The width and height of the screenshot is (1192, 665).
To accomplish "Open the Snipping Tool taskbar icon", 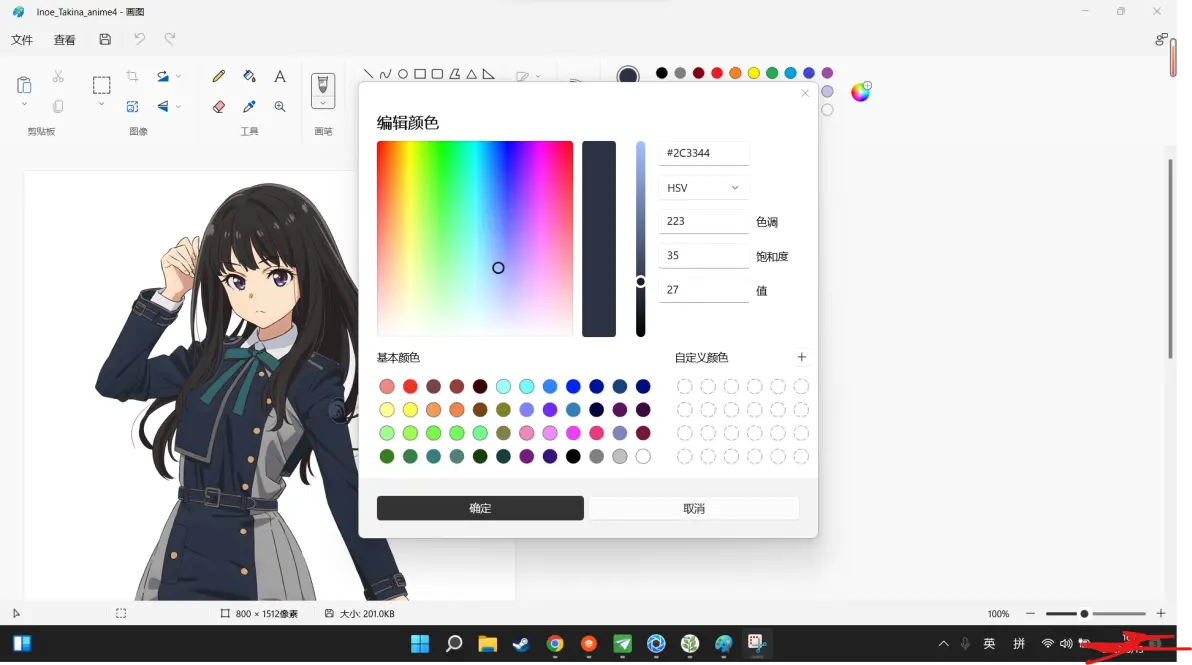I will point(756,644).
